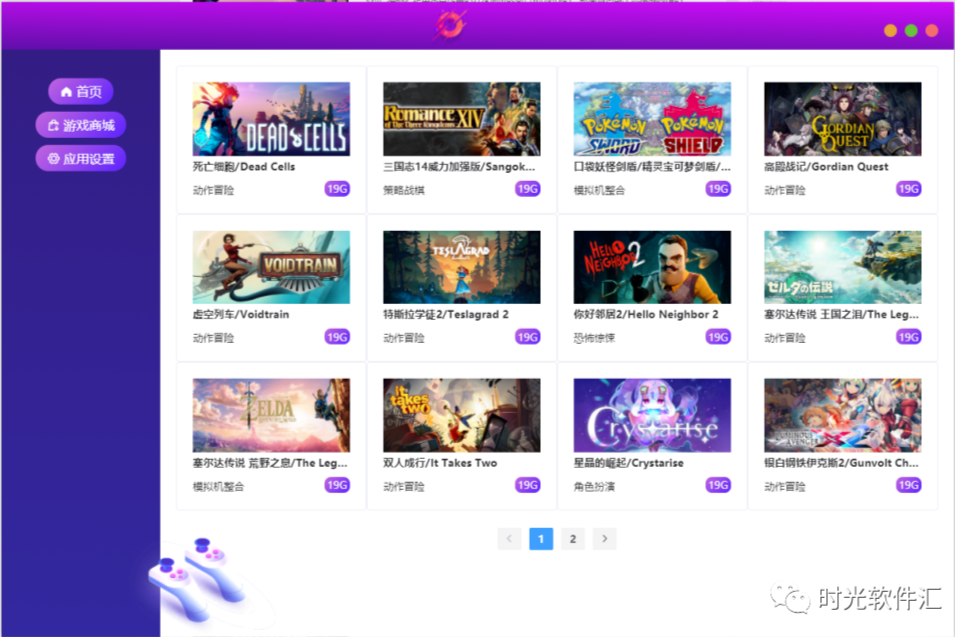Click the 19G badge on Sangokushi 14
This screenshot has height=637, width=955.
pyautogui.click(x=527, y=189)
